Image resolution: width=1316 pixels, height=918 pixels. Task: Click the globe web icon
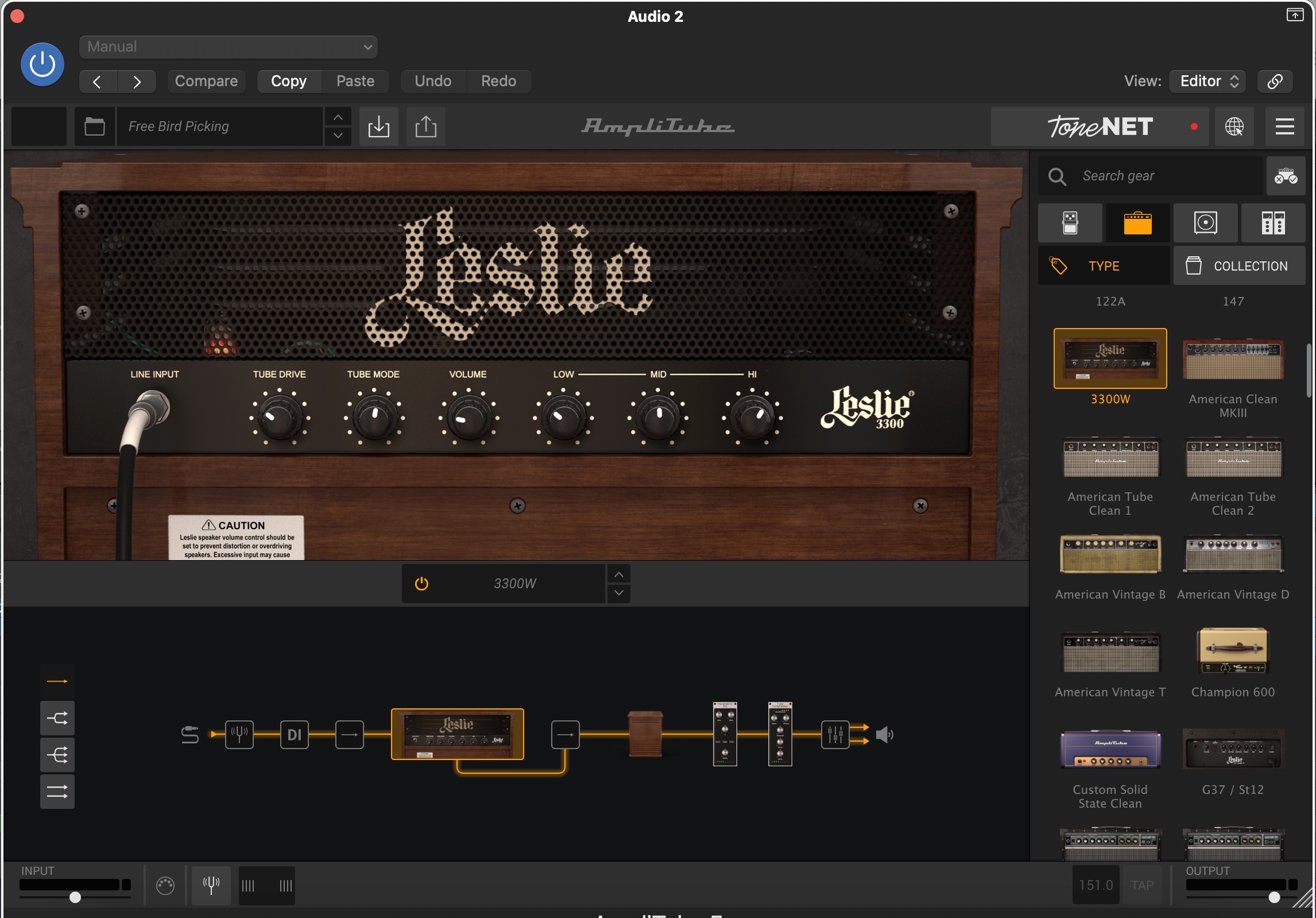(x=1234, y=126)
